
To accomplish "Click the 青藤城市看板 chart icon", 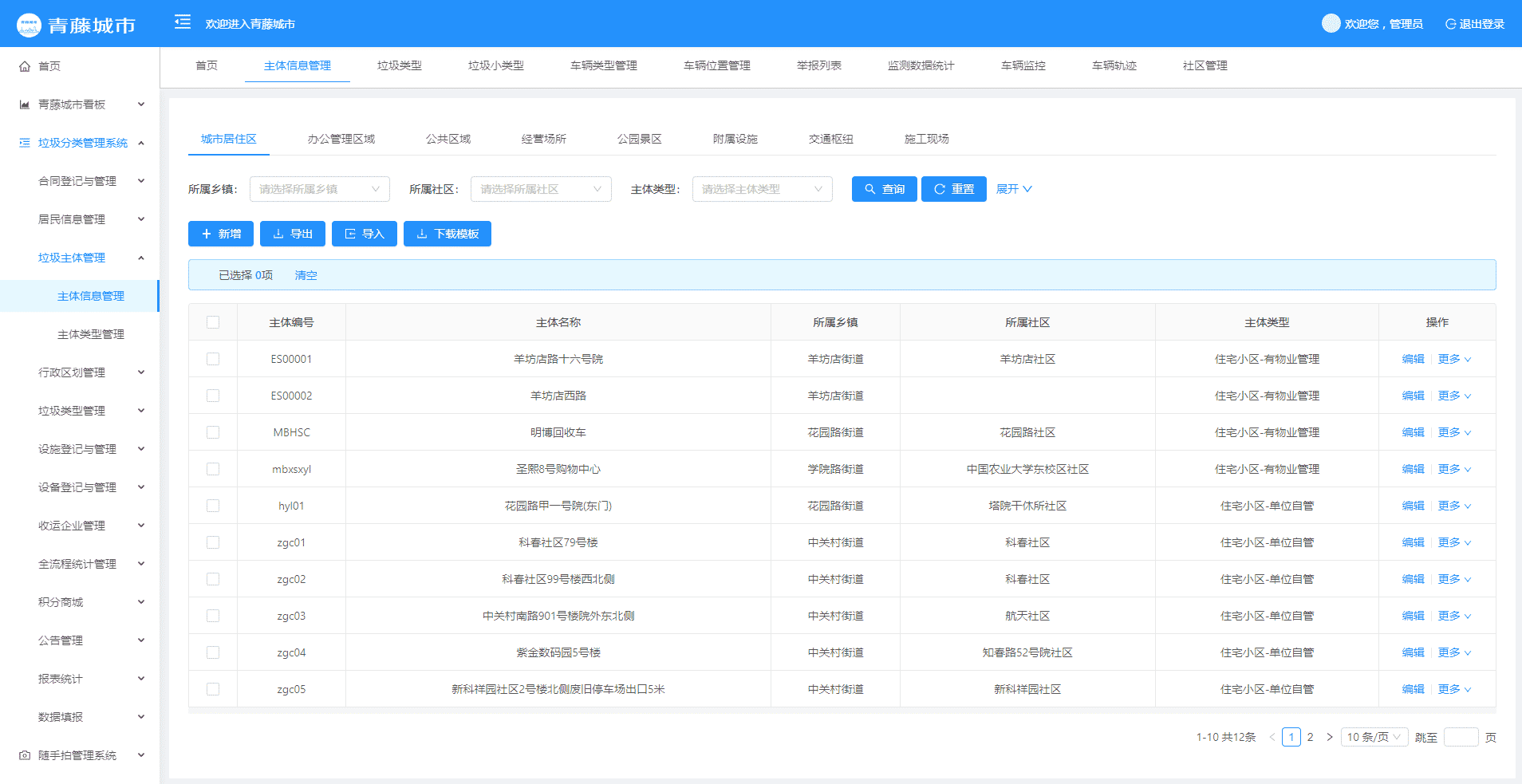I will 25,104.
